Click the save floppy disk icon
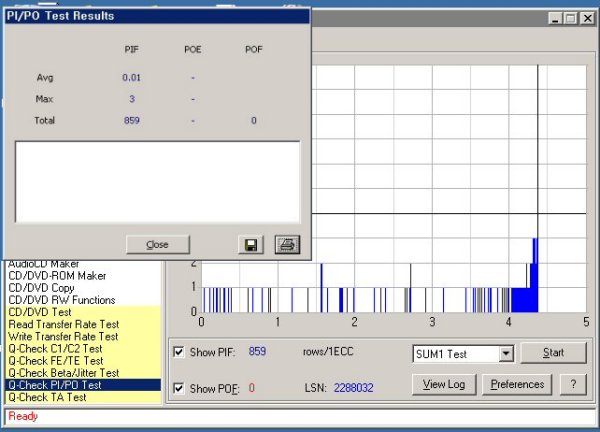This screenshot has height=432, width=600. click(251, 245)
